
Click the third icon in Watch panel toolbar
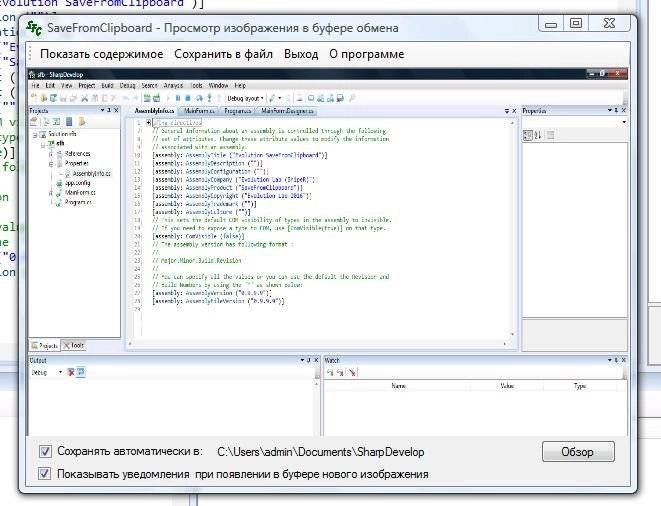coord(352,372)
